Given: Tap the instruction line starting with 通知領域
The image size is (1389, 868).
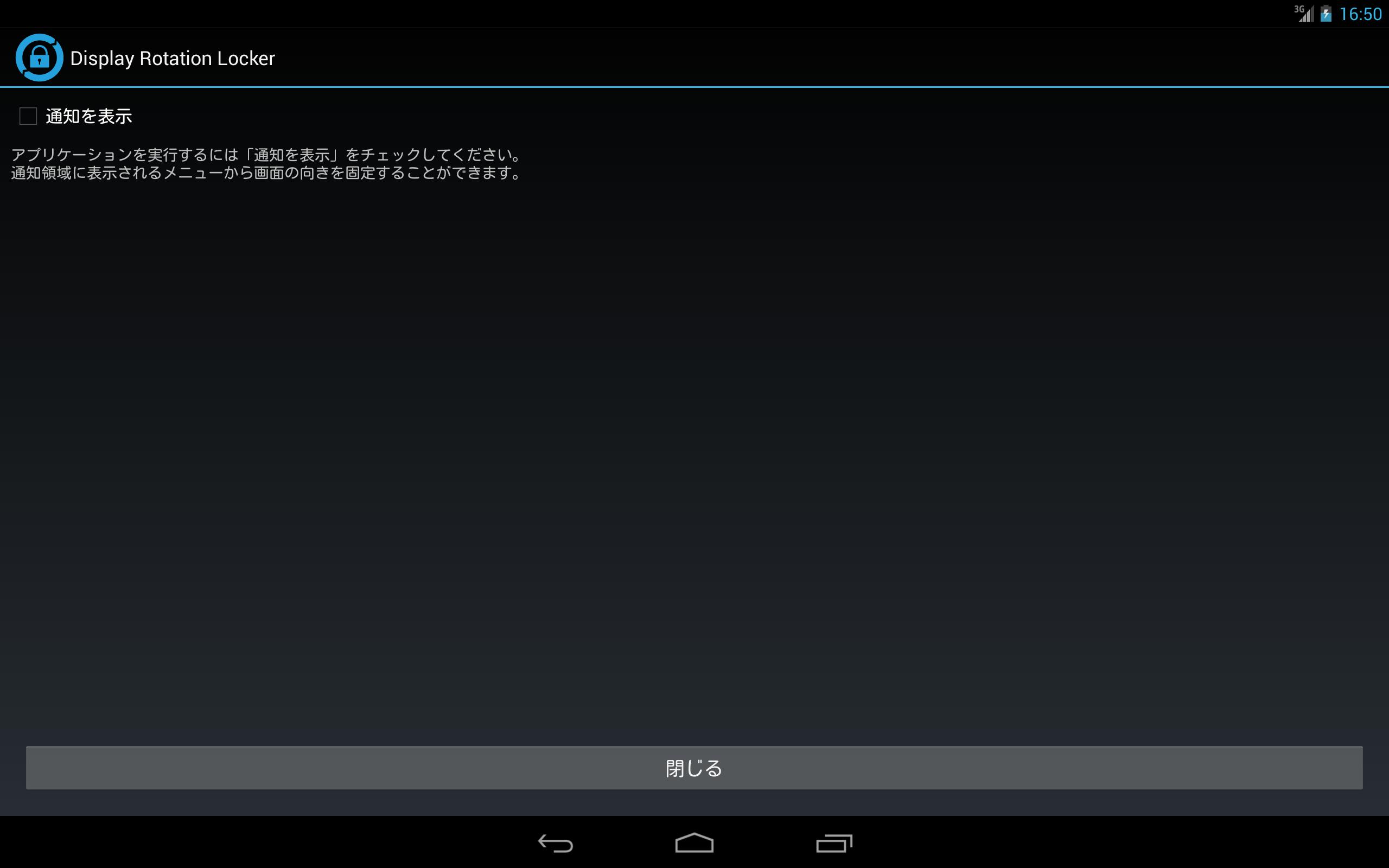Looking at the screenshot, I should click(x=266, y=173).
